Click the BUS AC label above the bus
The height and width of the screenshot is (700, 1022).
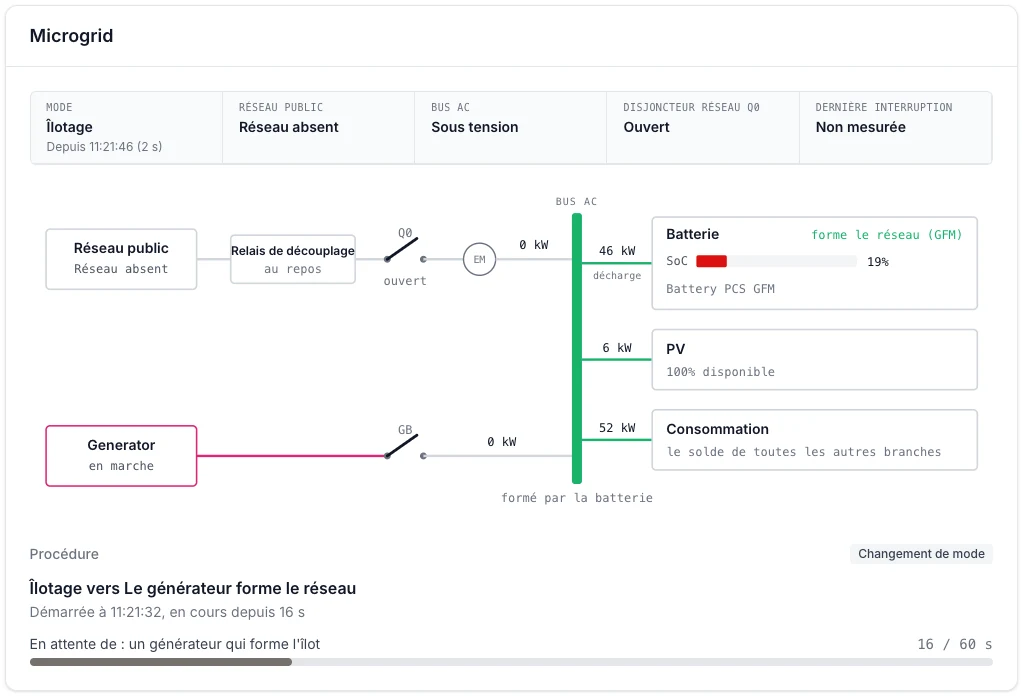(x=576, y=202)
